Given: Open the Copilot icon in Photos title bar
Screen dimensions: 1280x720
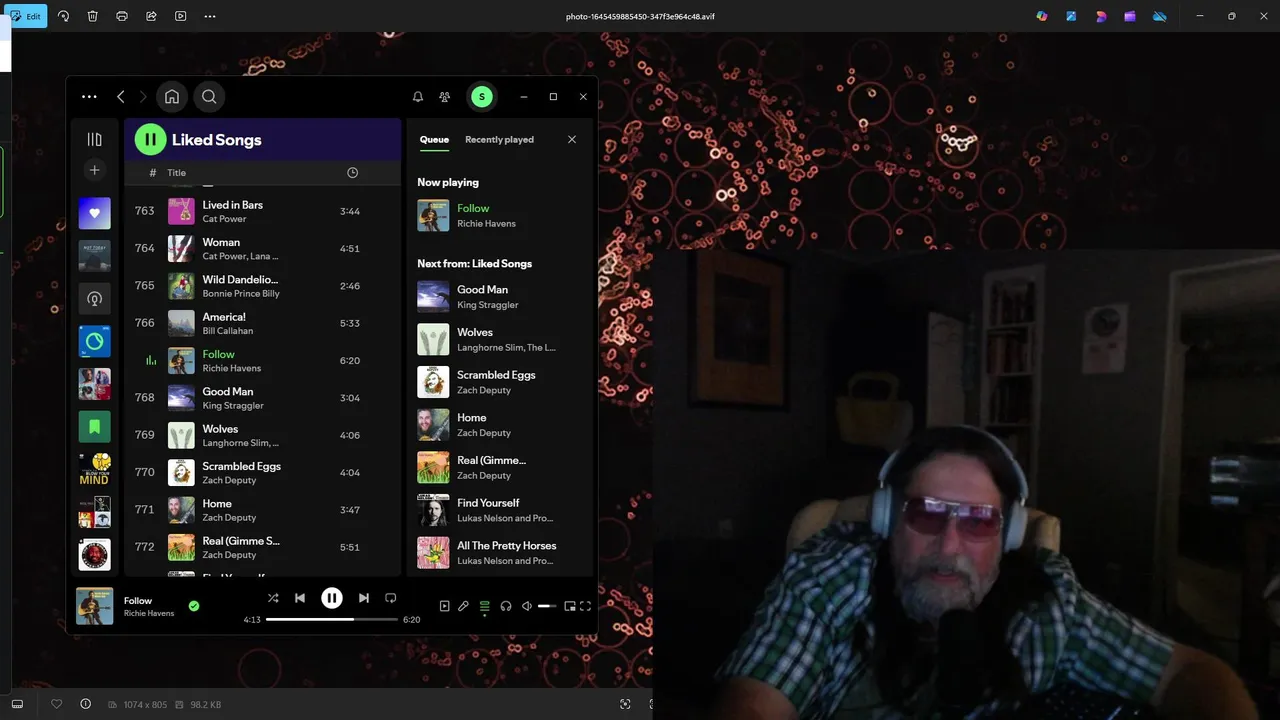Looking at the screenshot, I should pos(1042,16).
